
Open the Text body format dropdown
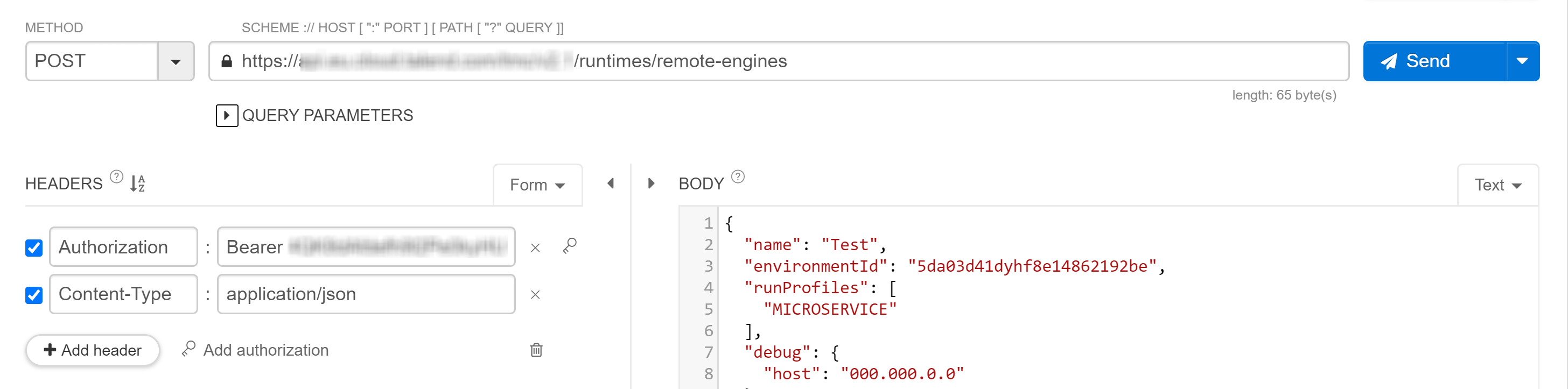(1498, 185)
